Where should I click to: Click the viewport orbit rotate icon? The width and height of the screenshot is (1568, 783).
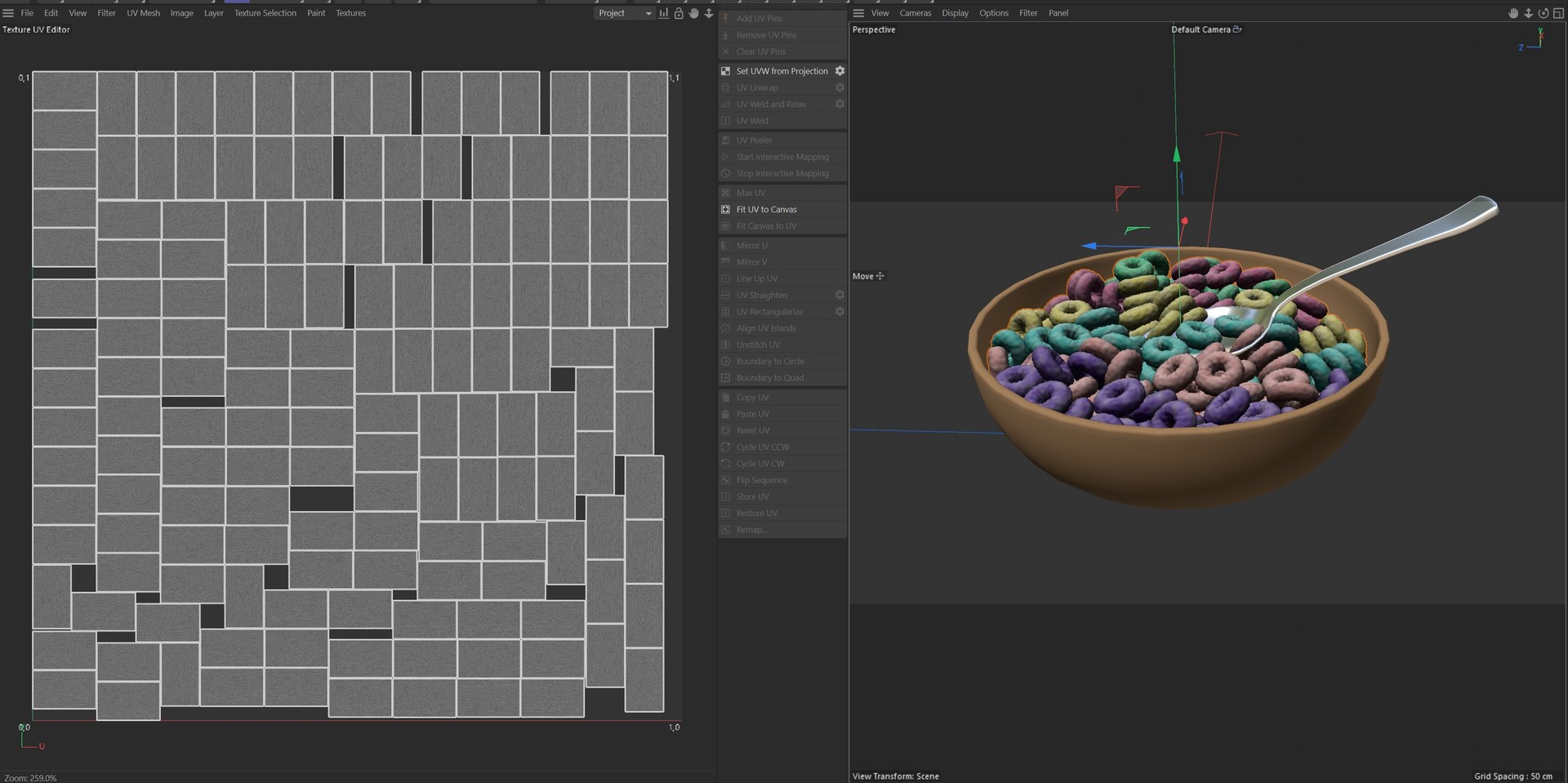coord(1543,13)
